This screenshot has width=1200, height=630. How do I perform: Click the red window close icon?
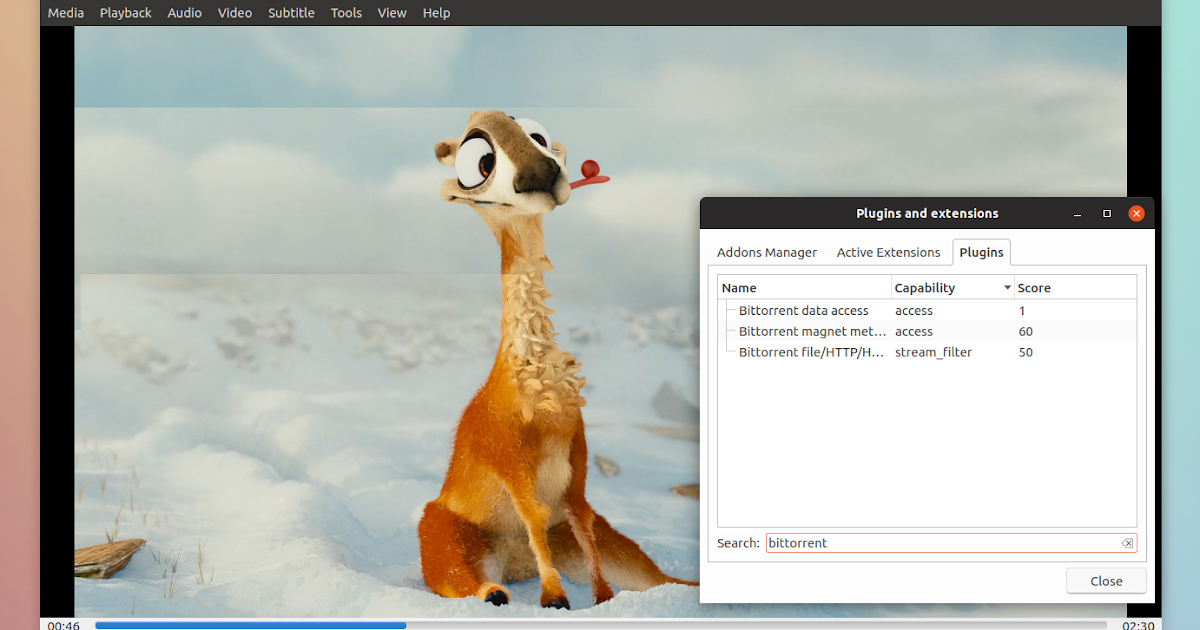click(x=1136, y=214)
